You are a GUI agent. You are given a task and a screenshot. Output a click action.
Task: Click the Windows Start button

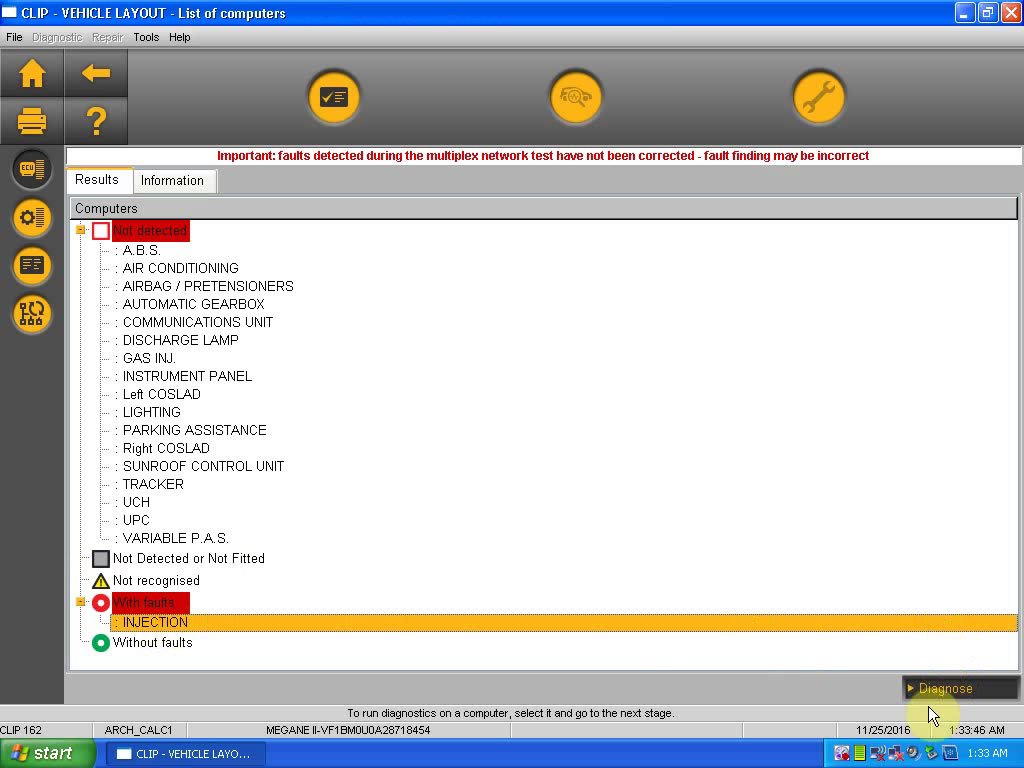coord(47,752)
